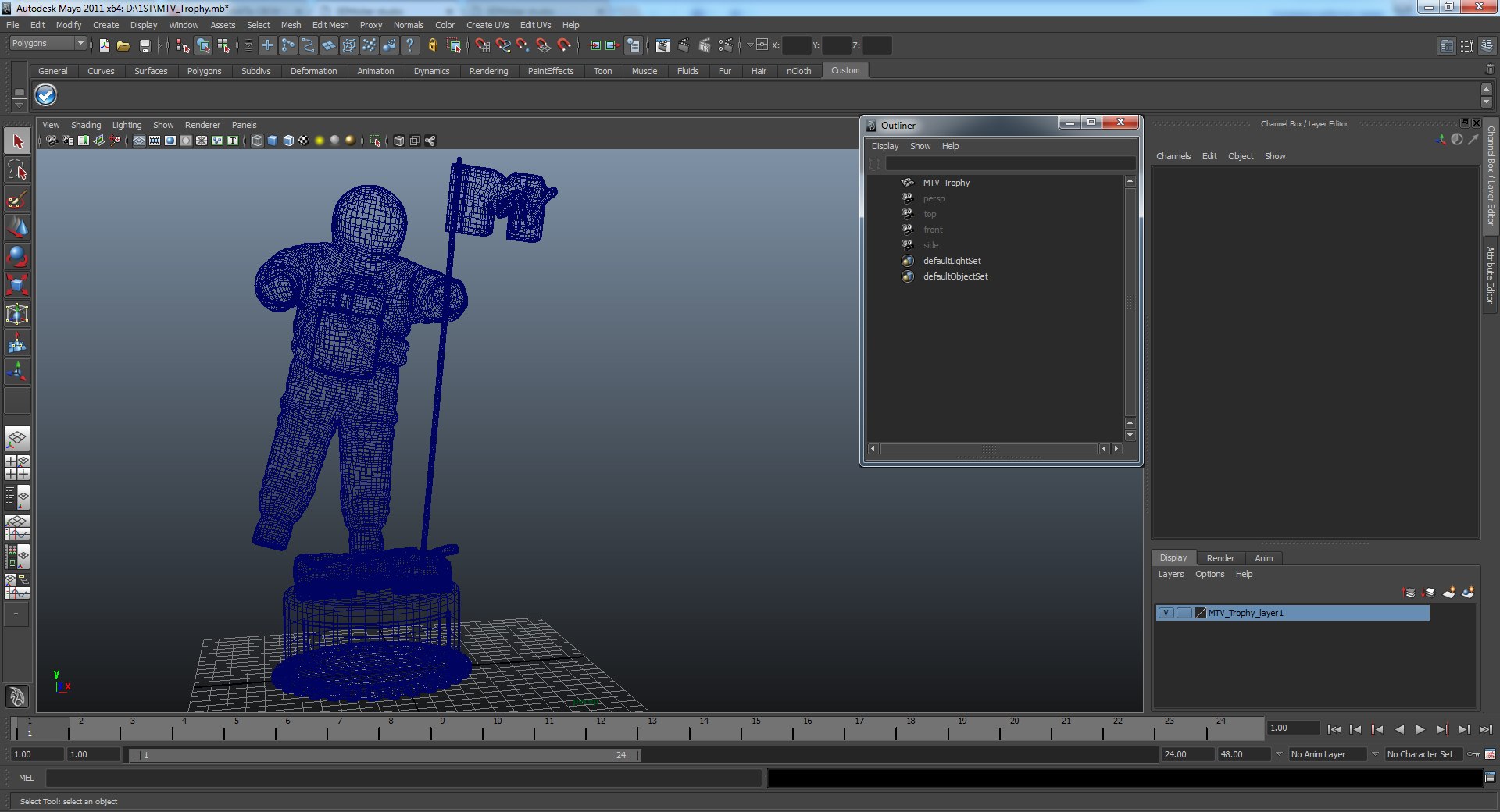The width and height of the screenshot is (1500, 812).
Task: Select the arrow Select Tool in toolbox
Action: [x=17, y=141]
